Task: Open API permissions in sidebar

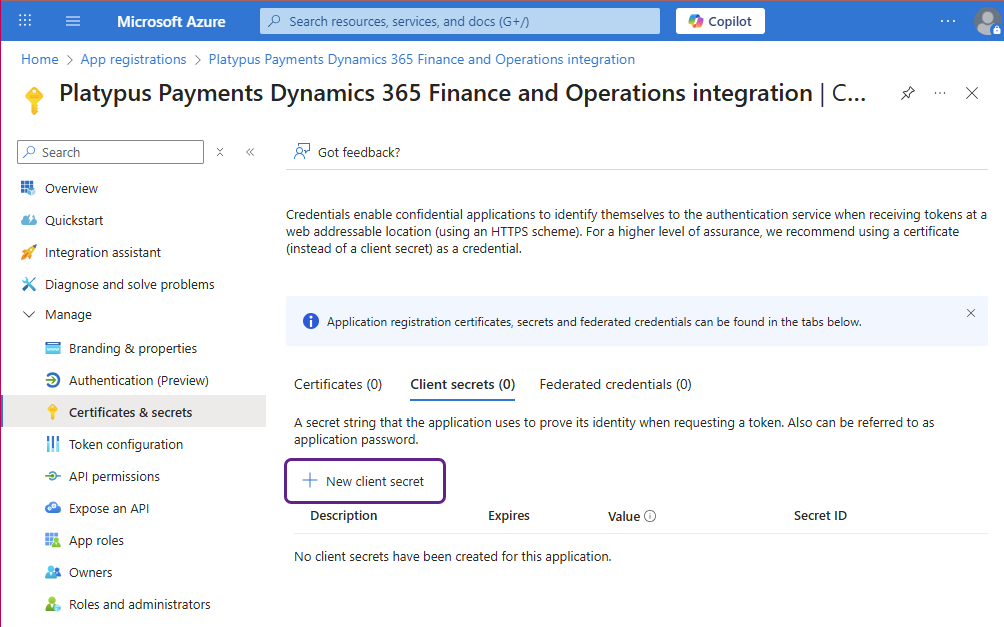Action: click(x=114, y=476)
